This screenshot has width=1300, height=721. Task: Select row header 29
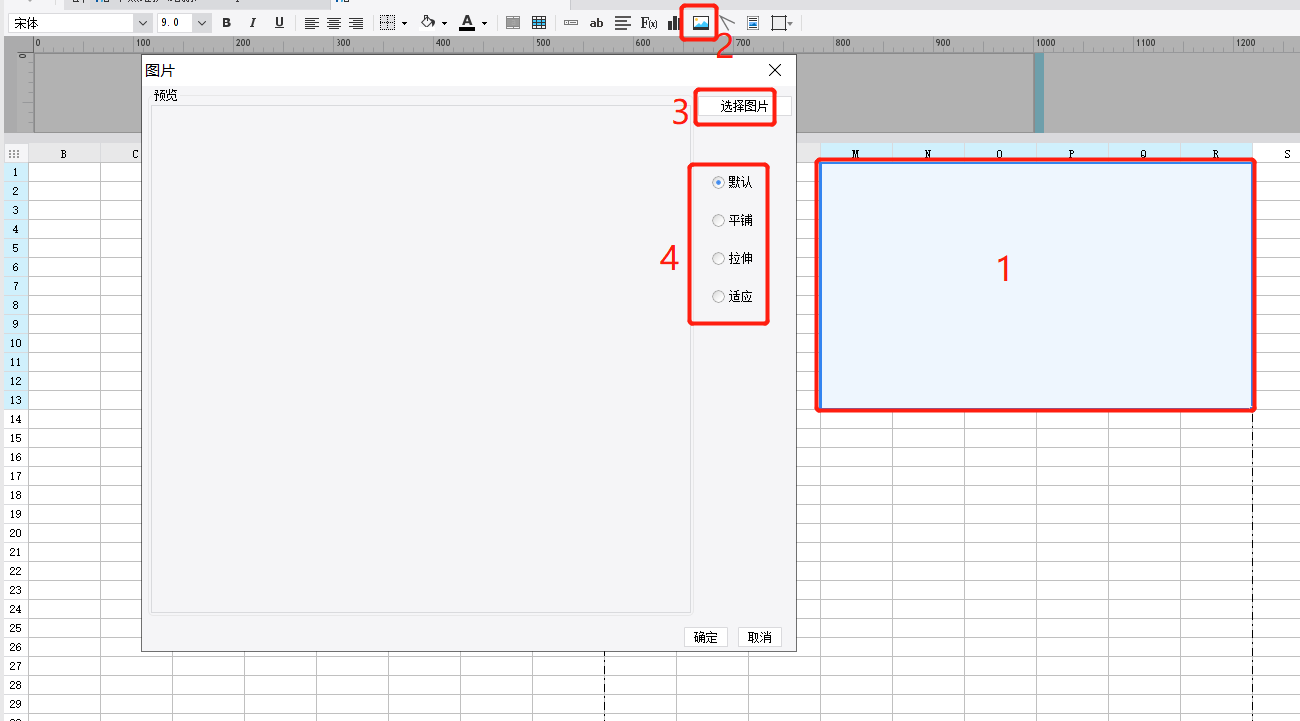[15, 704]
